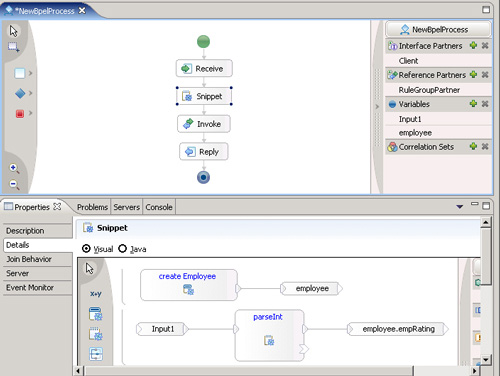The width and height of the screenshot is (500, 376).
Task: Click the Interface Partners section header
Action: (430, 46)
